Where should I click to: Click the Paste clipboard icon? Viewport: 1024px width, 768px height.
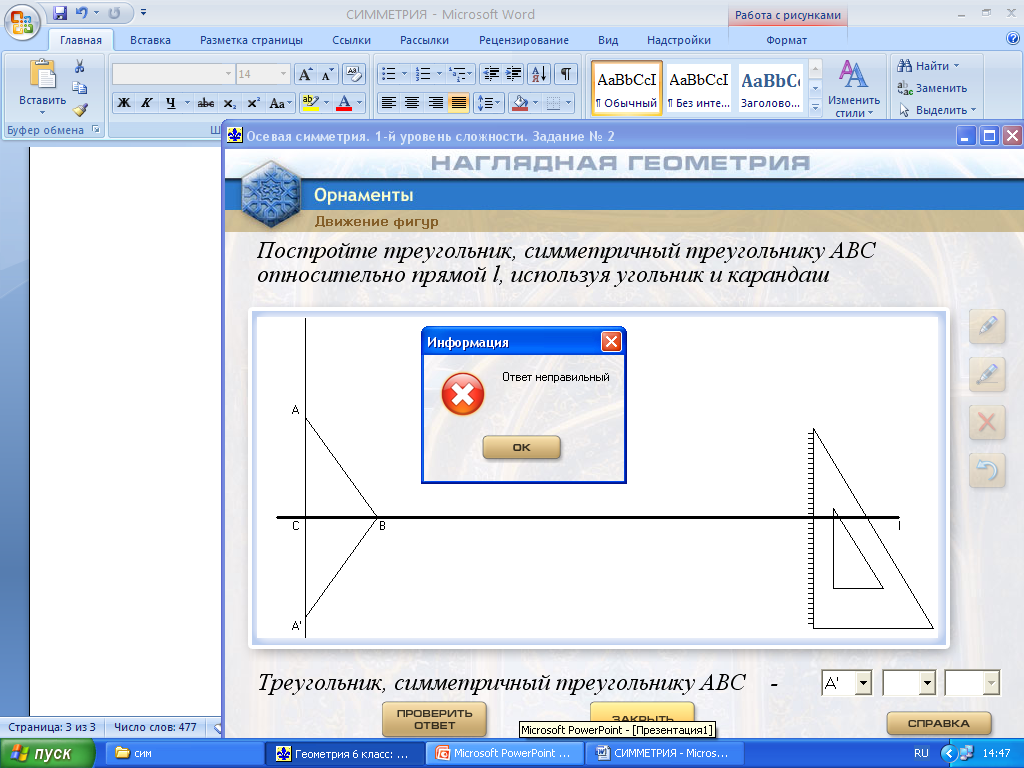[42, 74]
